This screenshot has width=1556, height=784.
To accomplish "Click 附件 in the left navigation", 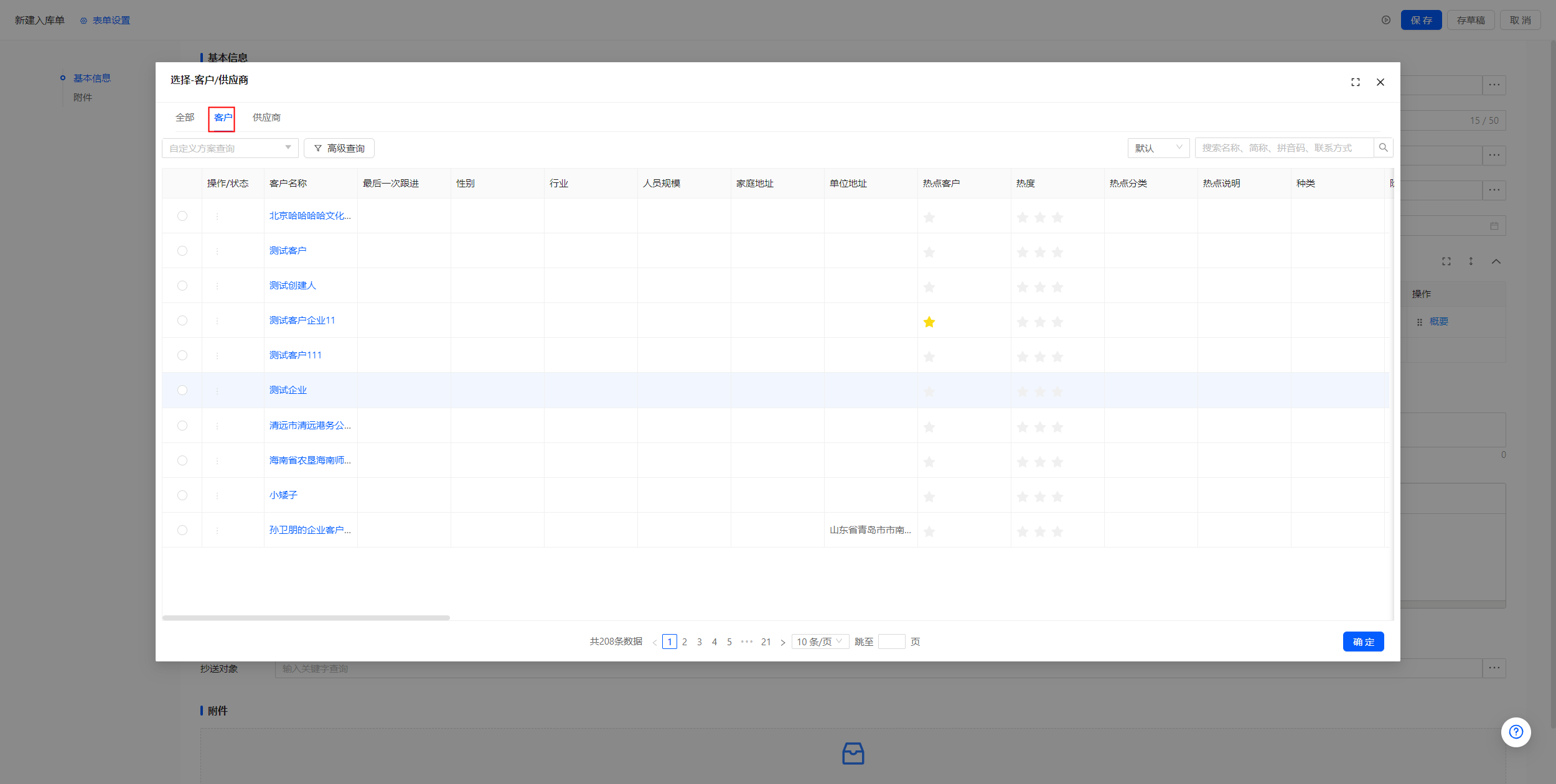I will pyautogui.click(x=83, y=98).
